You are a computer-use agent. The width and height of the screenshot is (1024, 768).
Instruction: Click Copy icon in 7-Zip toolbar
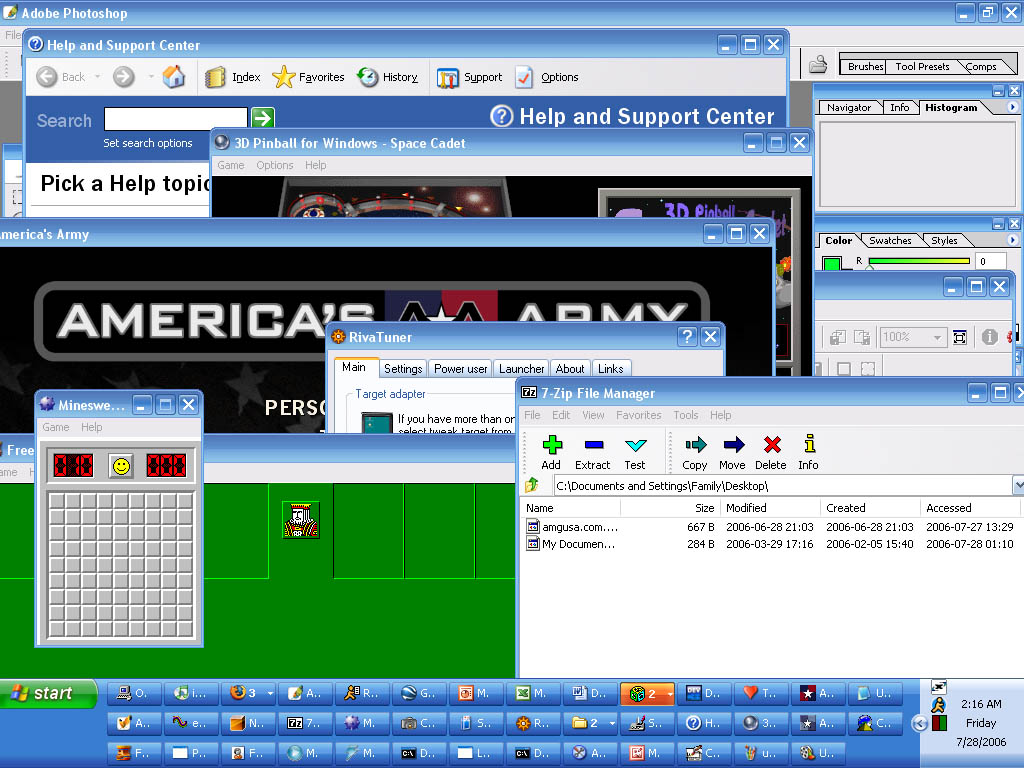tap(695, 453)
